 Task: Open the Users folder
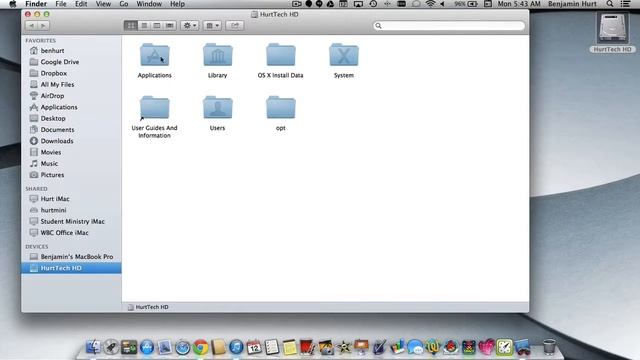(x=218, y=107)
